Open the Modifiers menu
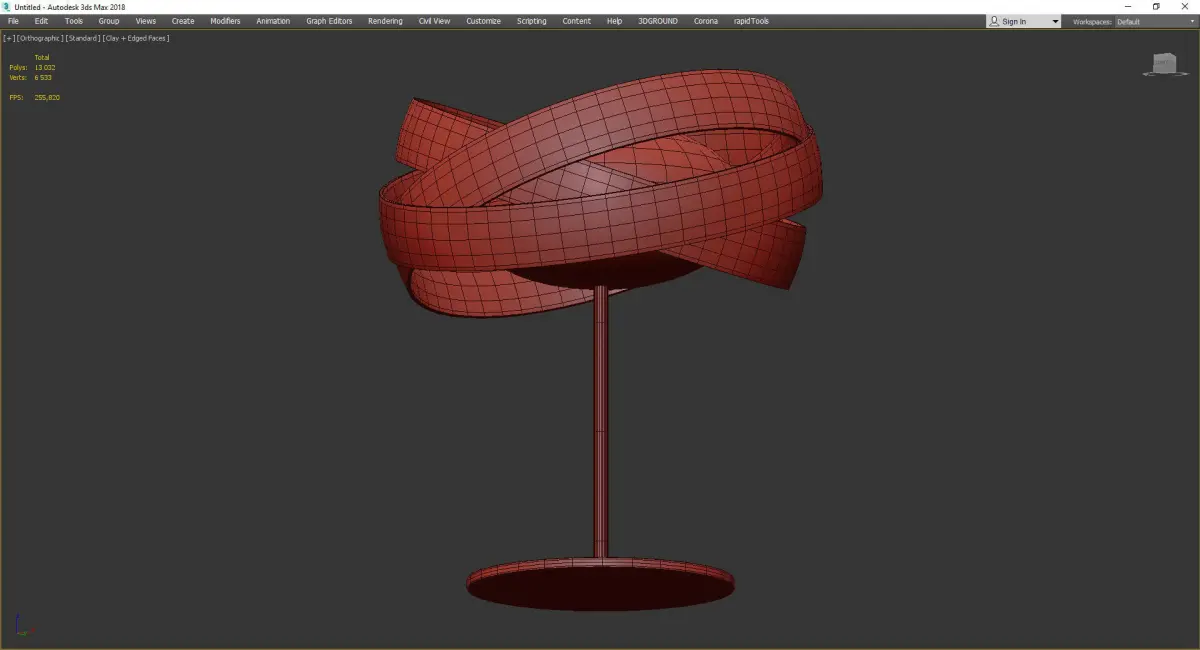 coord(225,21)
